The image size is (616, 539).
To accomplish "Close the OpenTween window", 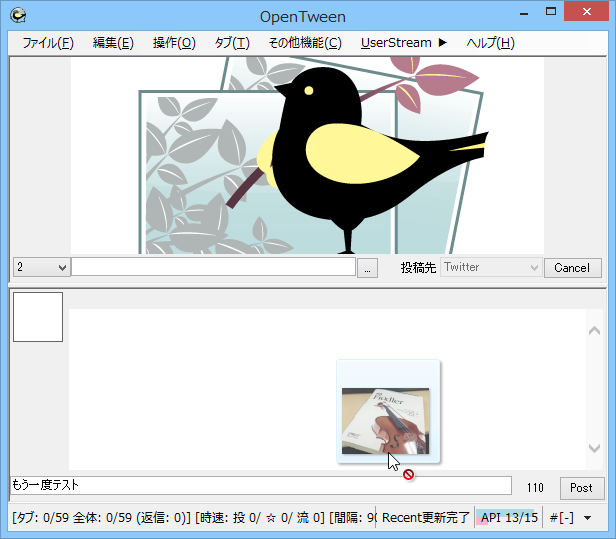I will (x=587, y=11).
